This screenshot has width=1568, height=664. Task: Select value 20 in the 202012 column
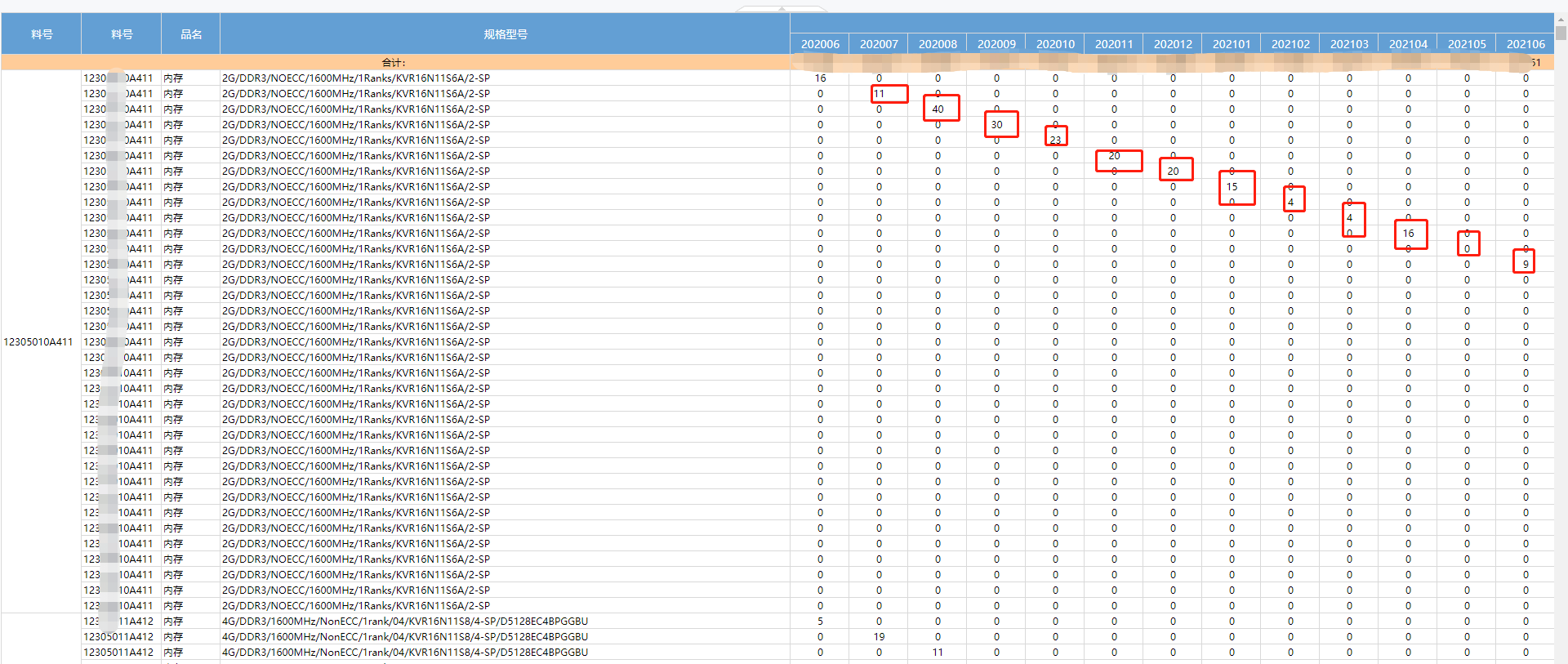(x=1173, y=172)
